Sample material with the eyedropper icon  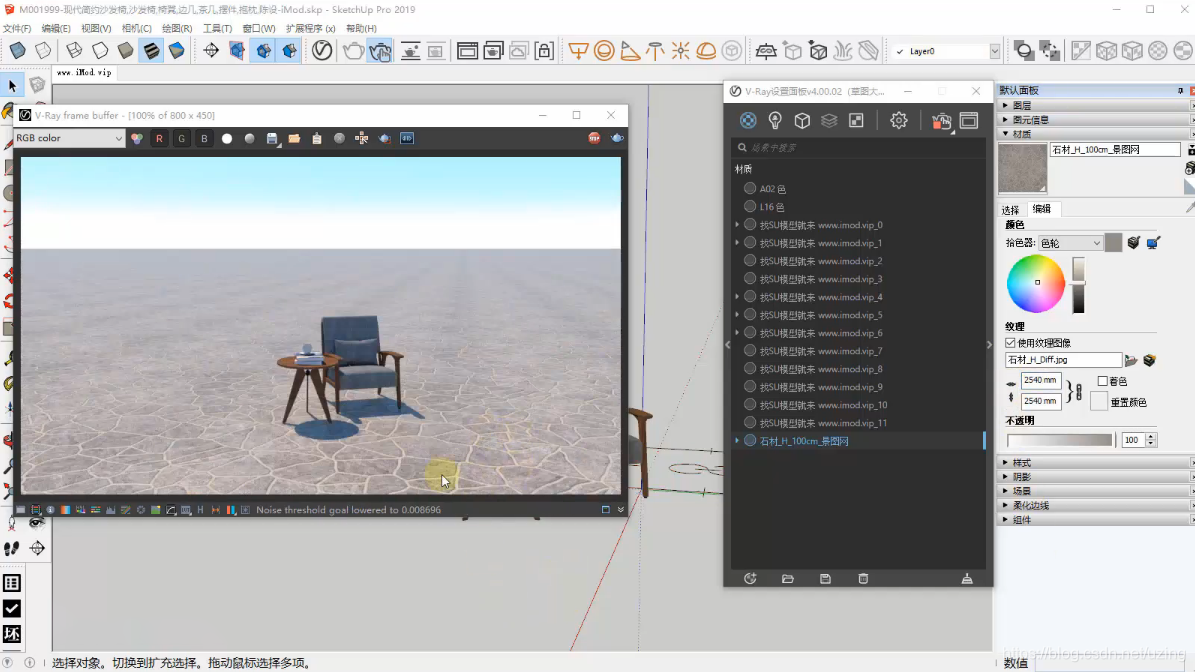coord(1190,207)
